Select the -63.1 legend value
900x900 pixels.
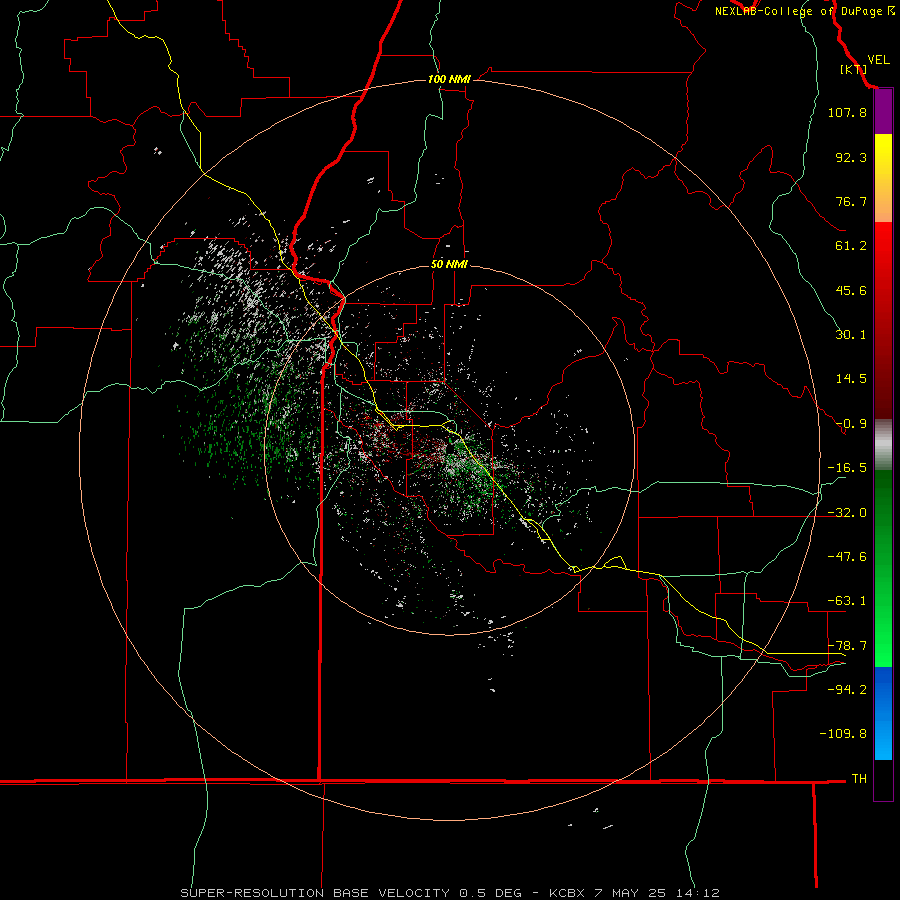pyautogui.click(x=847, y=601)
